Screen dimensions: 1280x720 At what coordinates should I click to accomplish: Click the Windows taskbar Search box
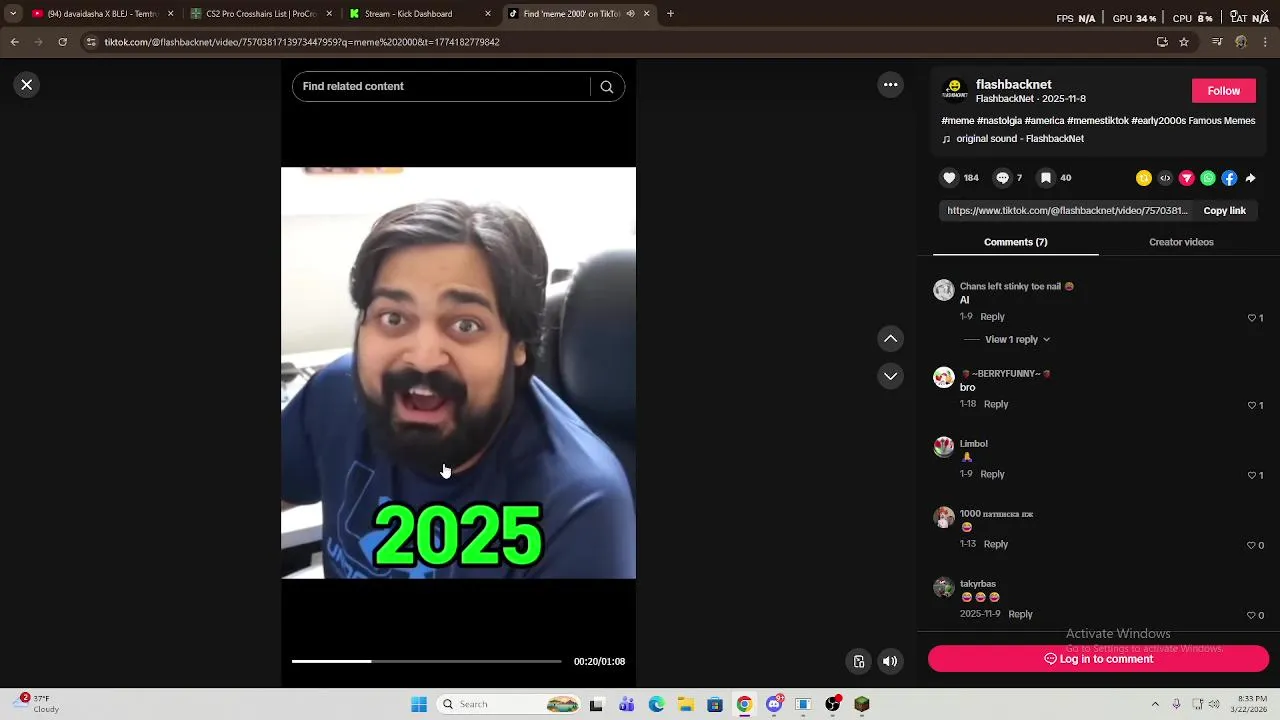click(510, 704)
